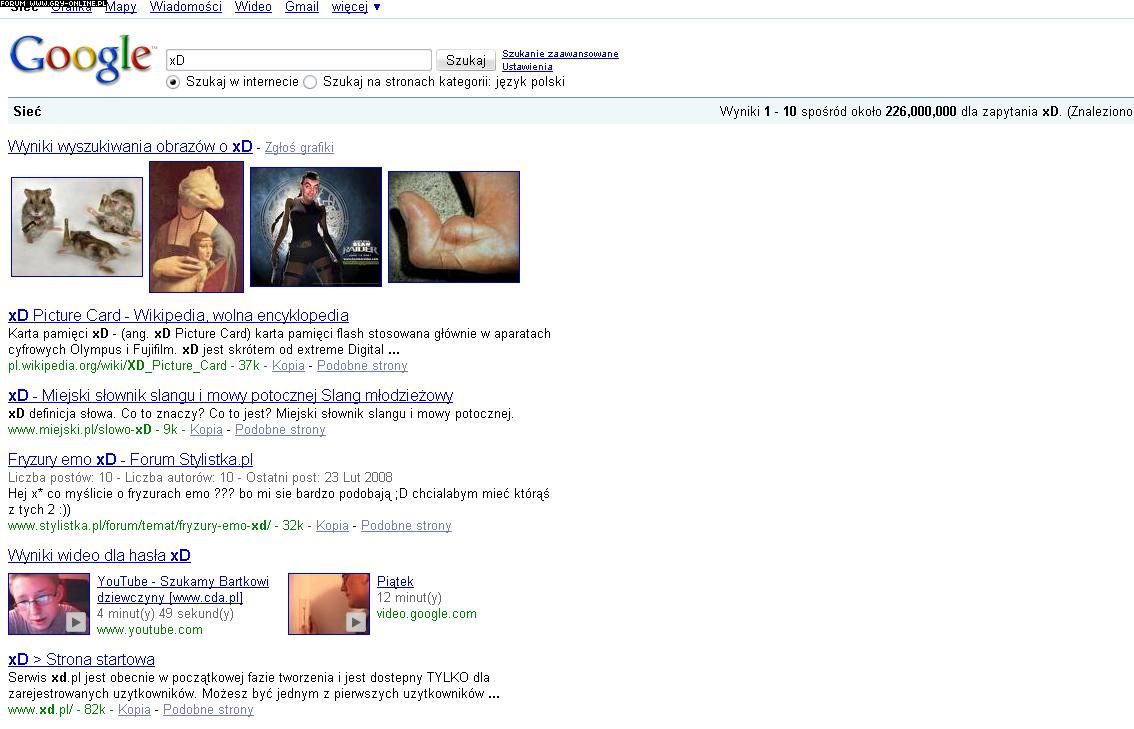Open 'YouTube - Szukamy Bartkowi dziewczyny' video link
Viewport: 1134px width, 729px height.
[183, 589]
